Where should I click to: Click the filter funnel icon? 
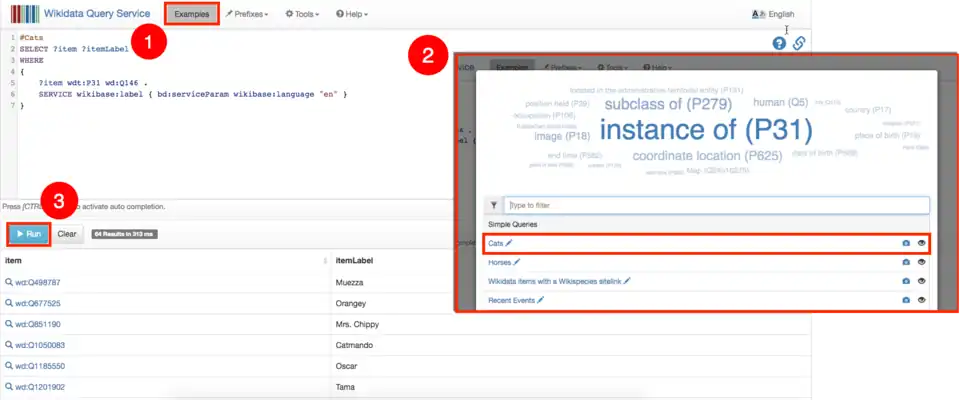pos(493,205)
